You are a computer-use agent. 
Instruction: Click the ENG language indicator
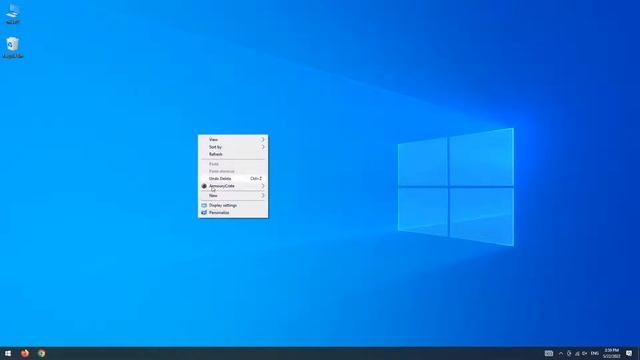[595, 353]
